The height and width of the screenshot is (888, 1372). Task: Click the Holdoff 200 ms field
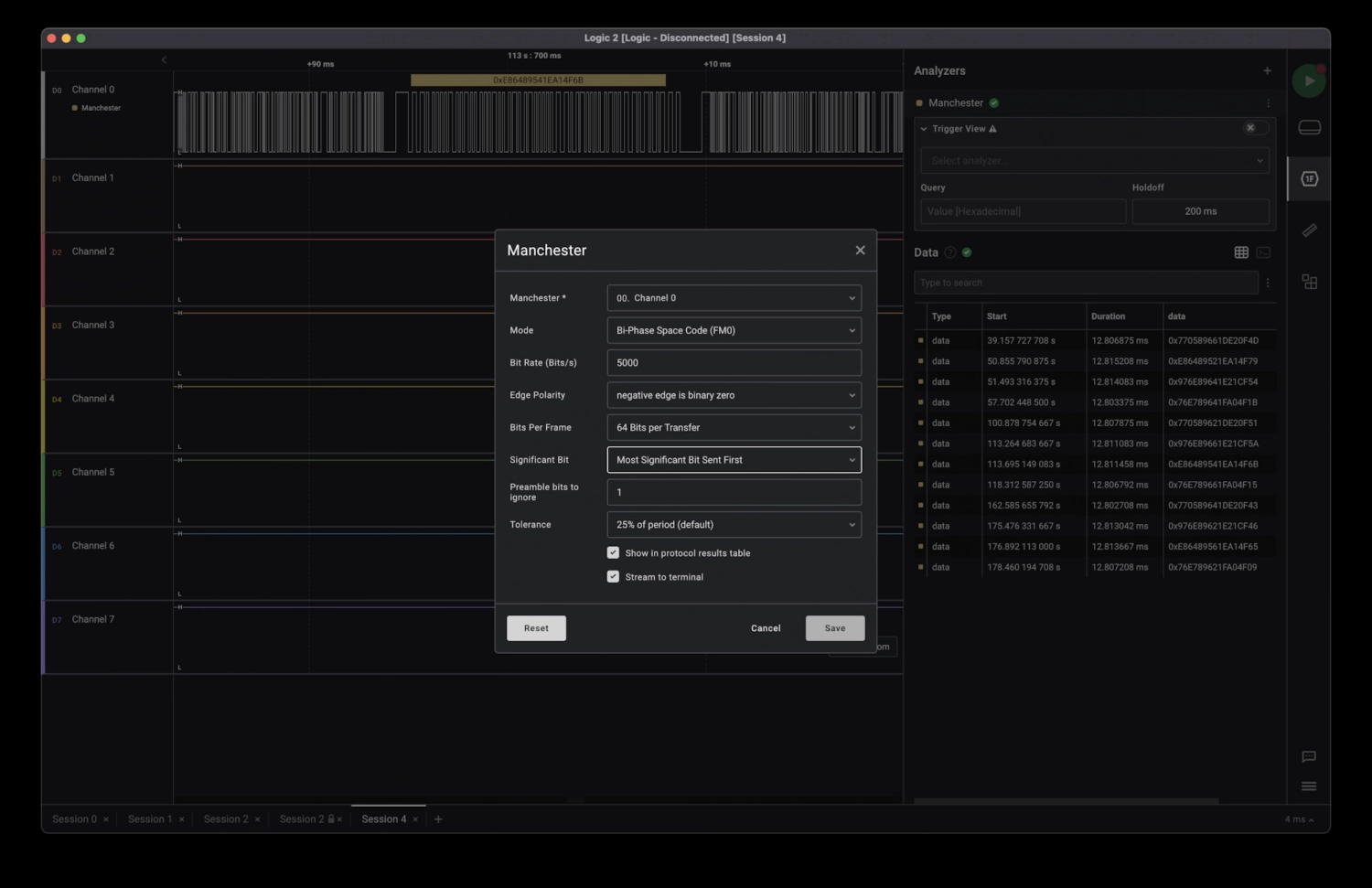click(1201, 211)
